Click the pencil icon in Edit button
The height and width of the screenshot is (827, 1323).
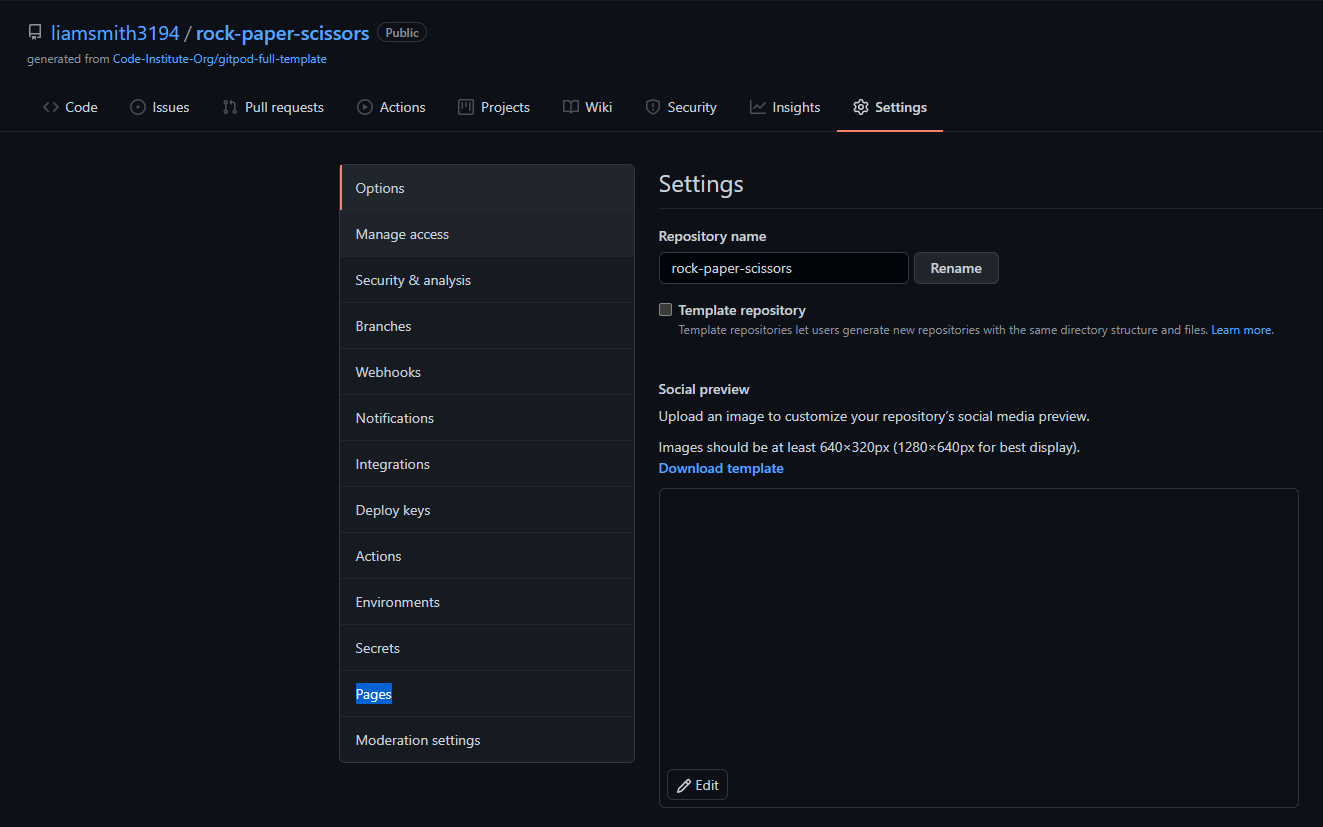(684, 785)
